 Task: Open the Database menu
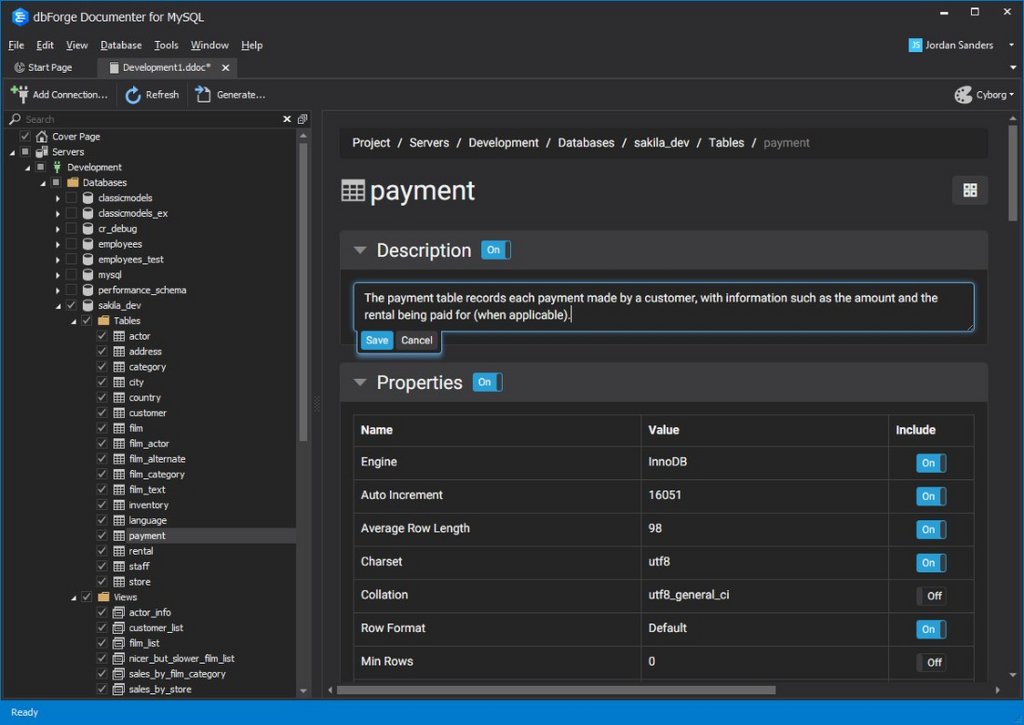tap(121, 45)
